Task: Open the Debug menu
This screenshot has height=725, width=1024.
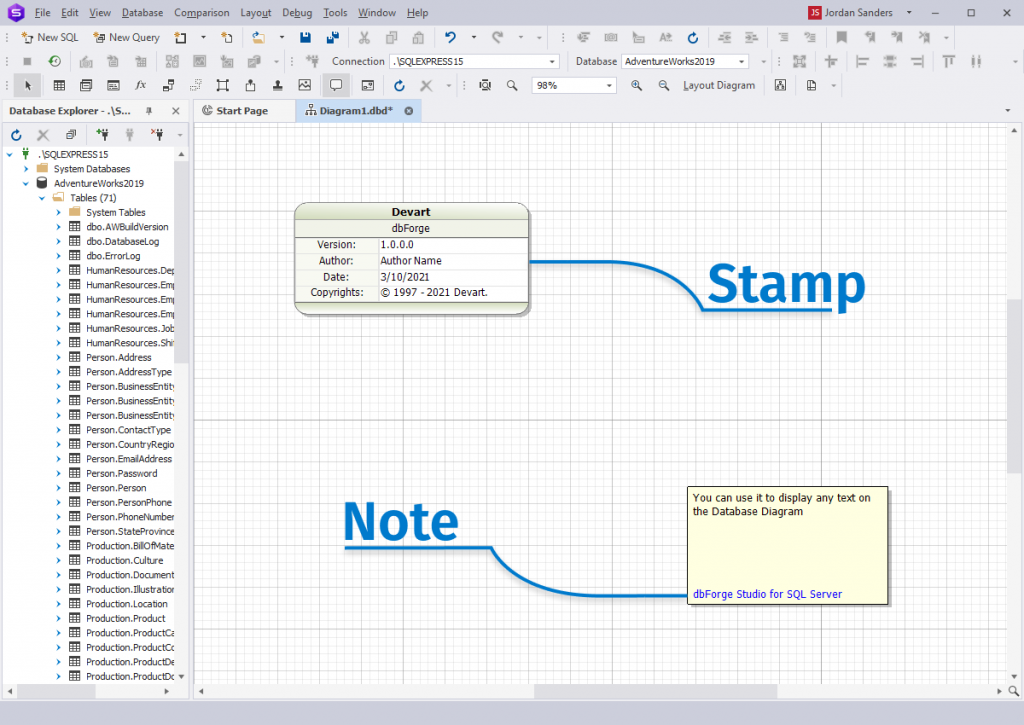Action: point(297,12)
